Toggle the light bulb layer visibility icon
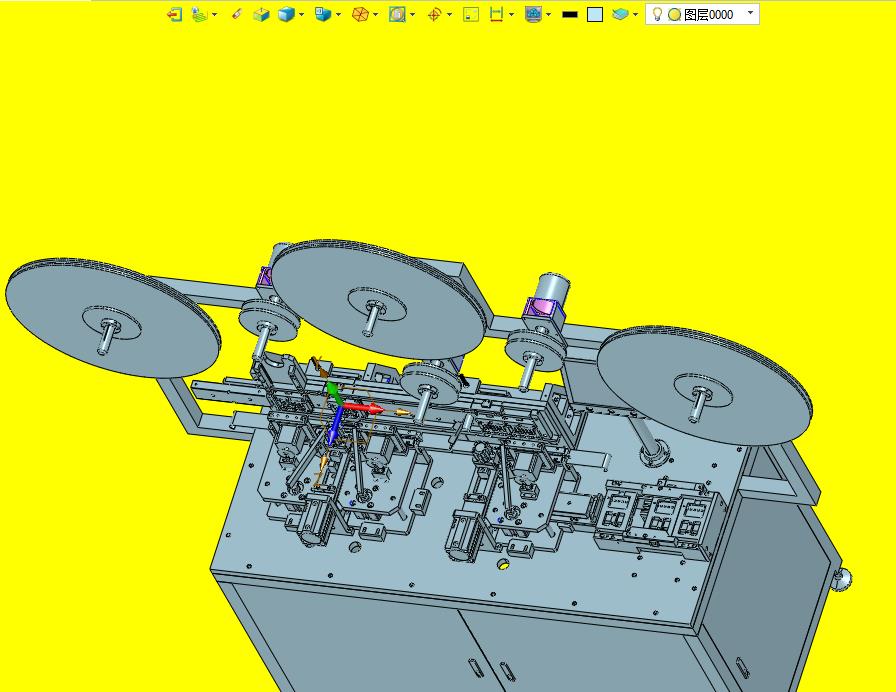 (x=658, y=14)
